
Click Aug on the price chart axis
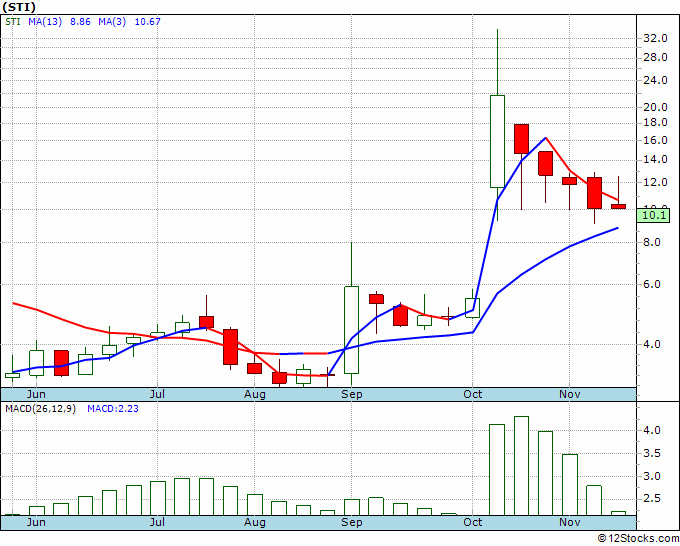click(x=255, y=394)
